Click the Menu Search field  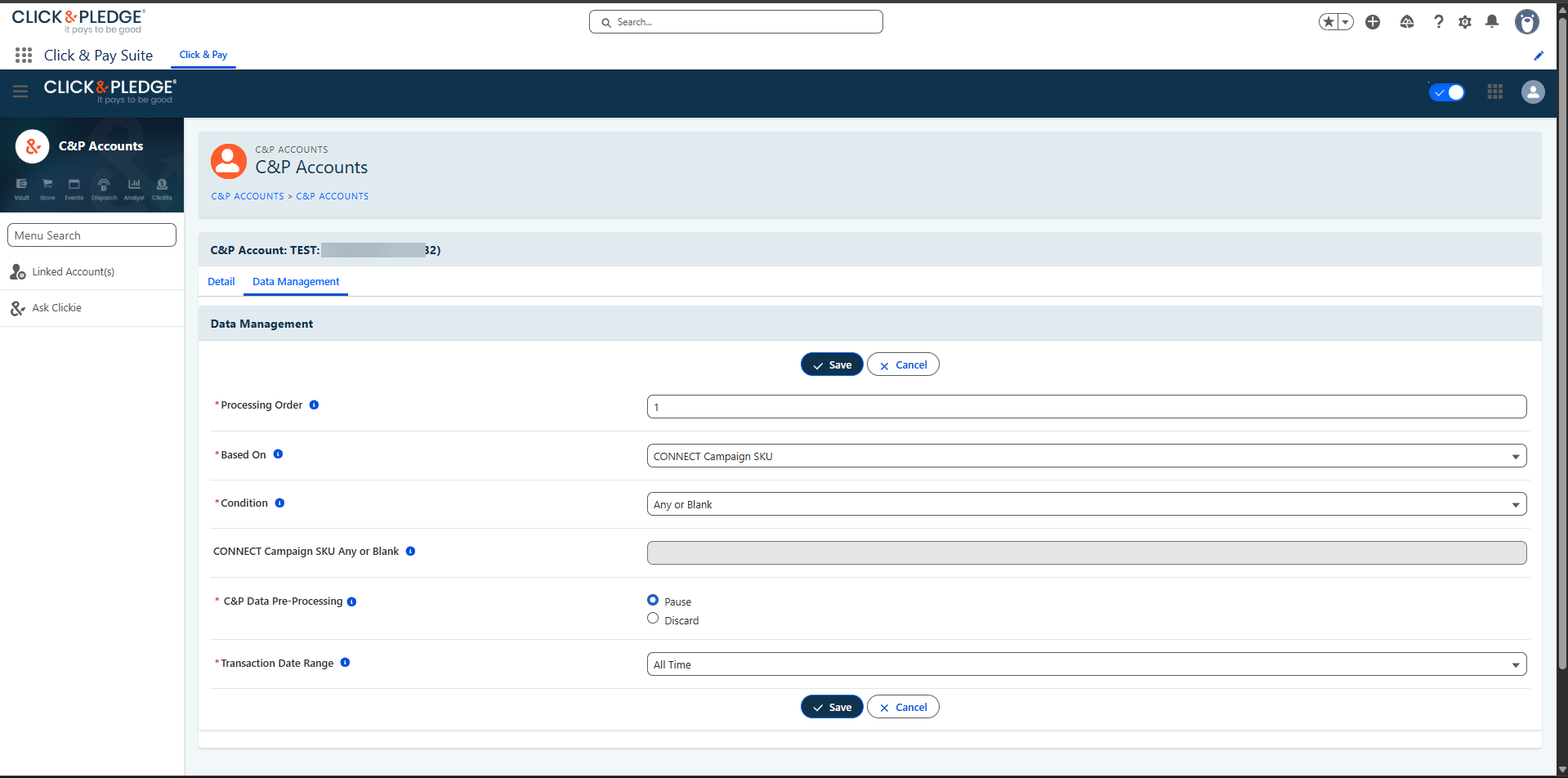(92, 235)
